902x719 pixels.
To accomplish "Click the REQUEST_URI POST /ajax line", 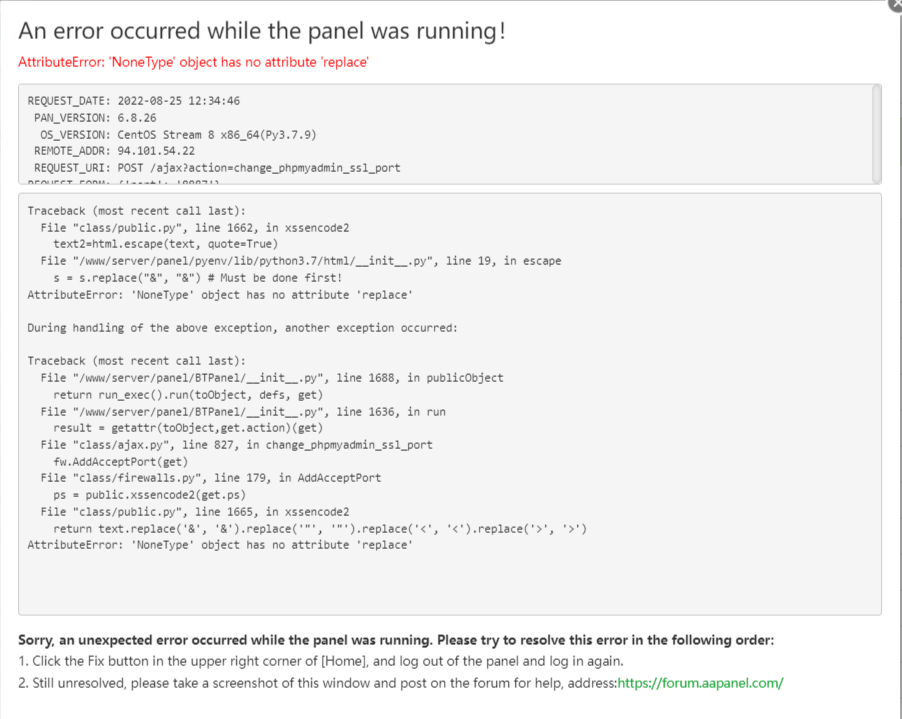I will pos(217,168).
